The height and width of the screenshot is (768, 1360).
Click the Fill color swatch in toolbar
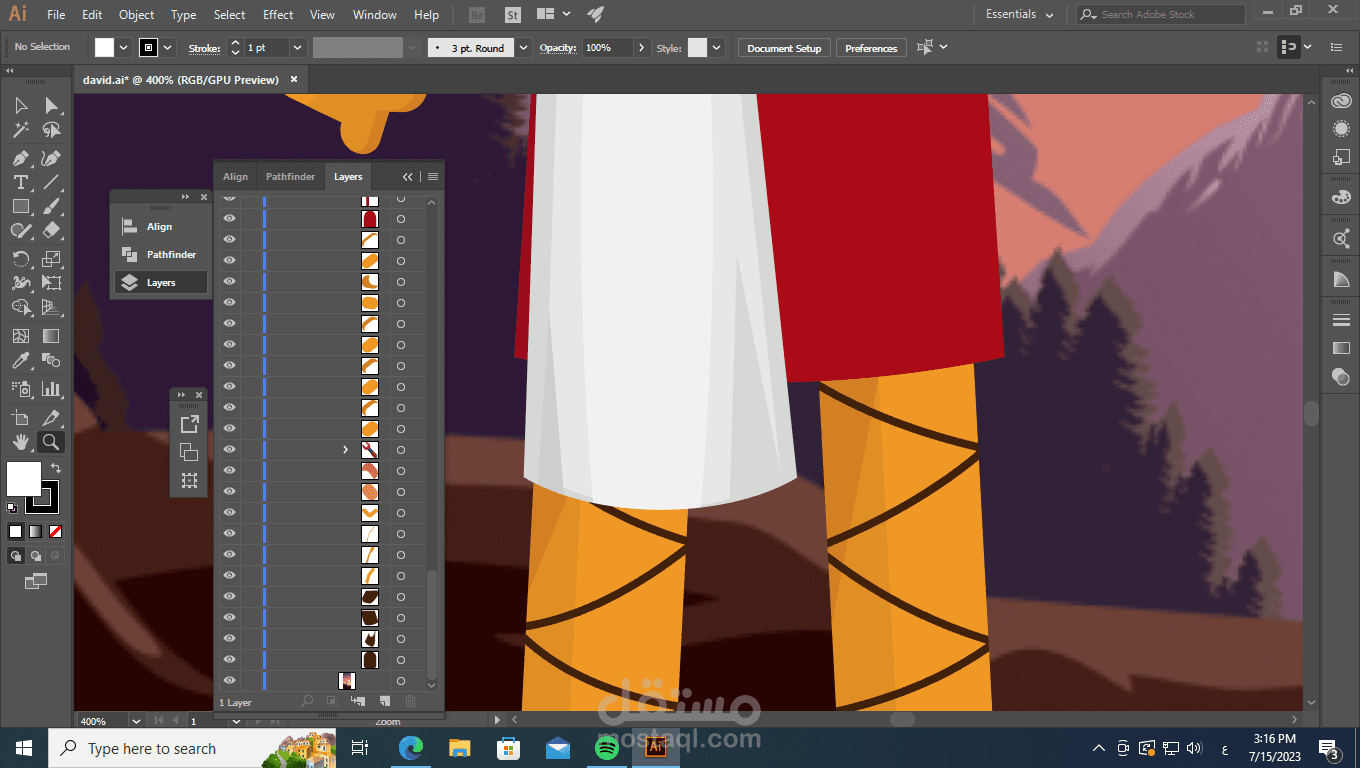[23, 479]
